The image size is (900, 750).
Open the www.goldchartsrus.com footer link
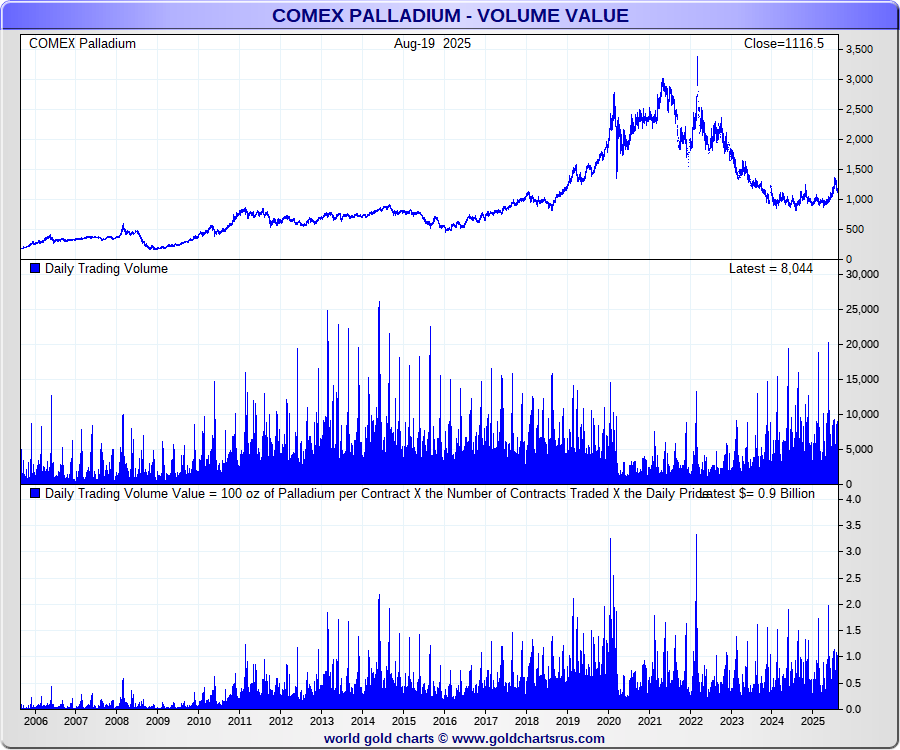[x=528, y=738]
